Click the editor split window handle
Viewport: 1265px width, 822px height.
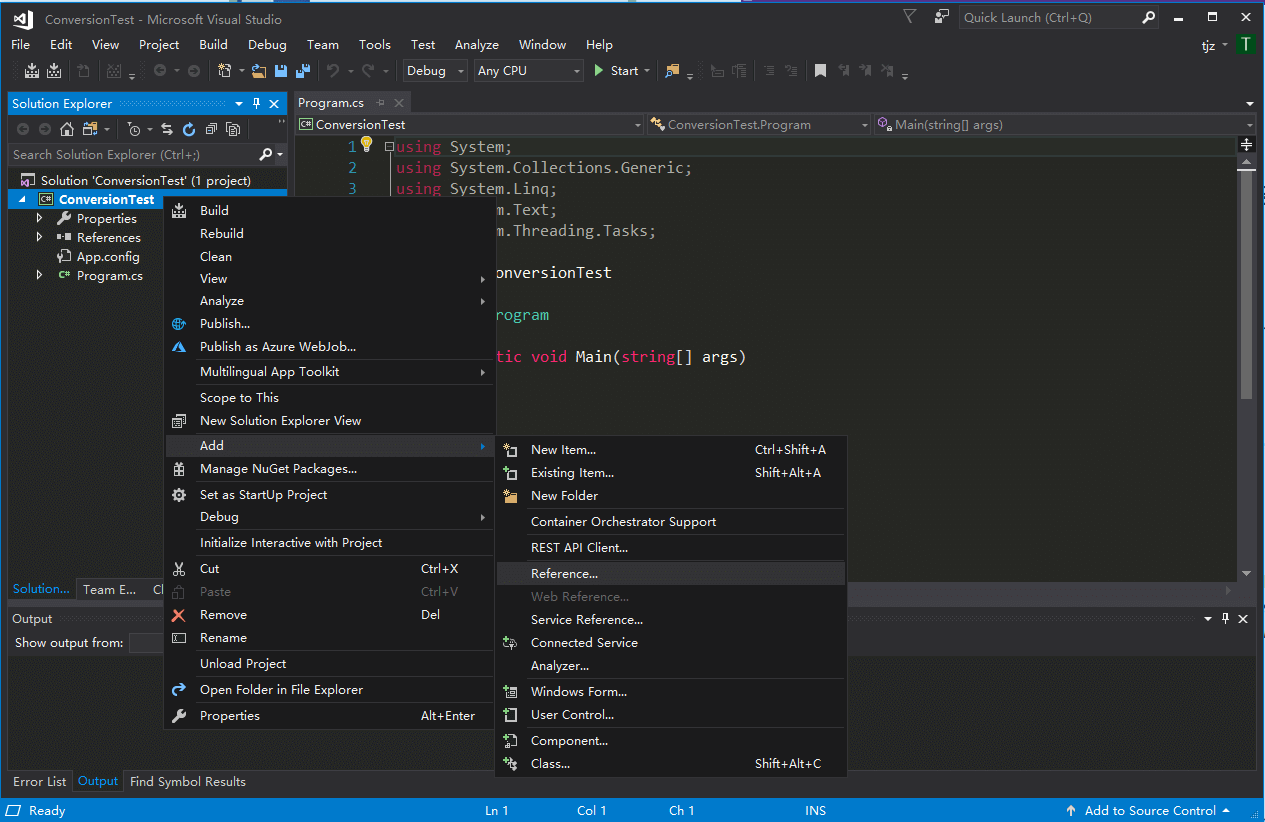tap(1246, 145)
